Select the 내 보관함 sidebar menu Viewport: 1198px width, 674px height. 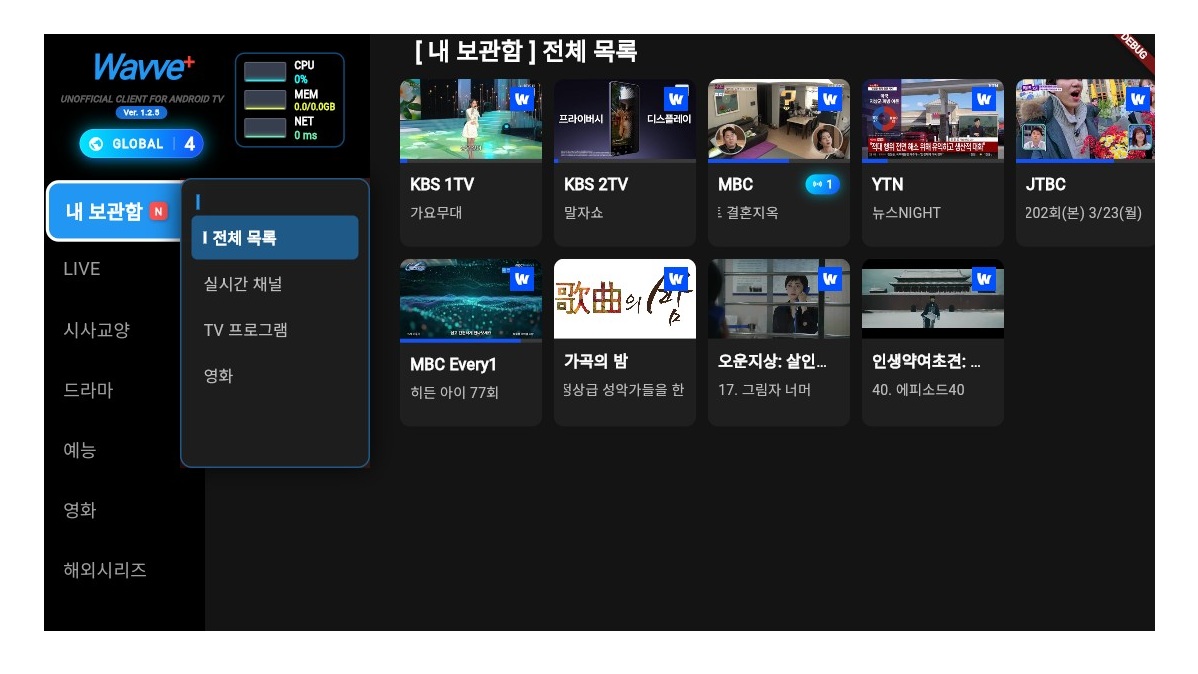pyautogui.click(x=115, y=211)
